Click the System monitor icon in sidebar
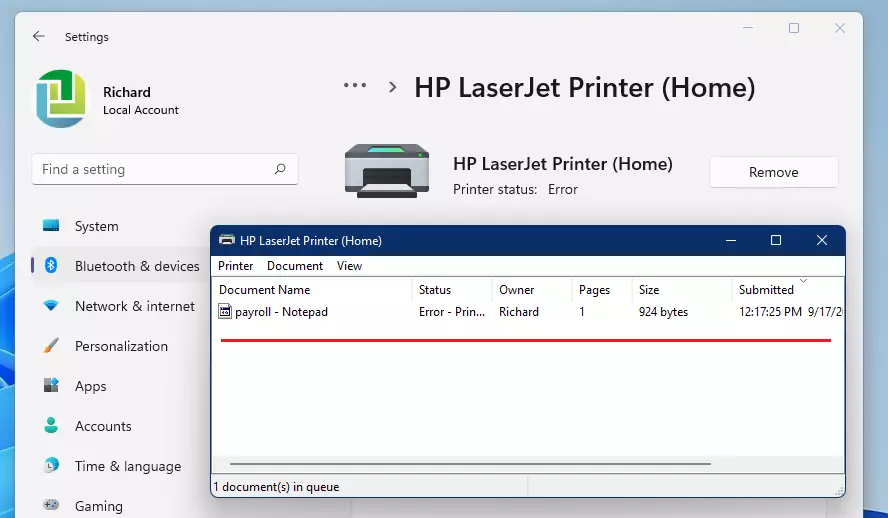Viewport: 888px width, 518px height. pos(51,226)
